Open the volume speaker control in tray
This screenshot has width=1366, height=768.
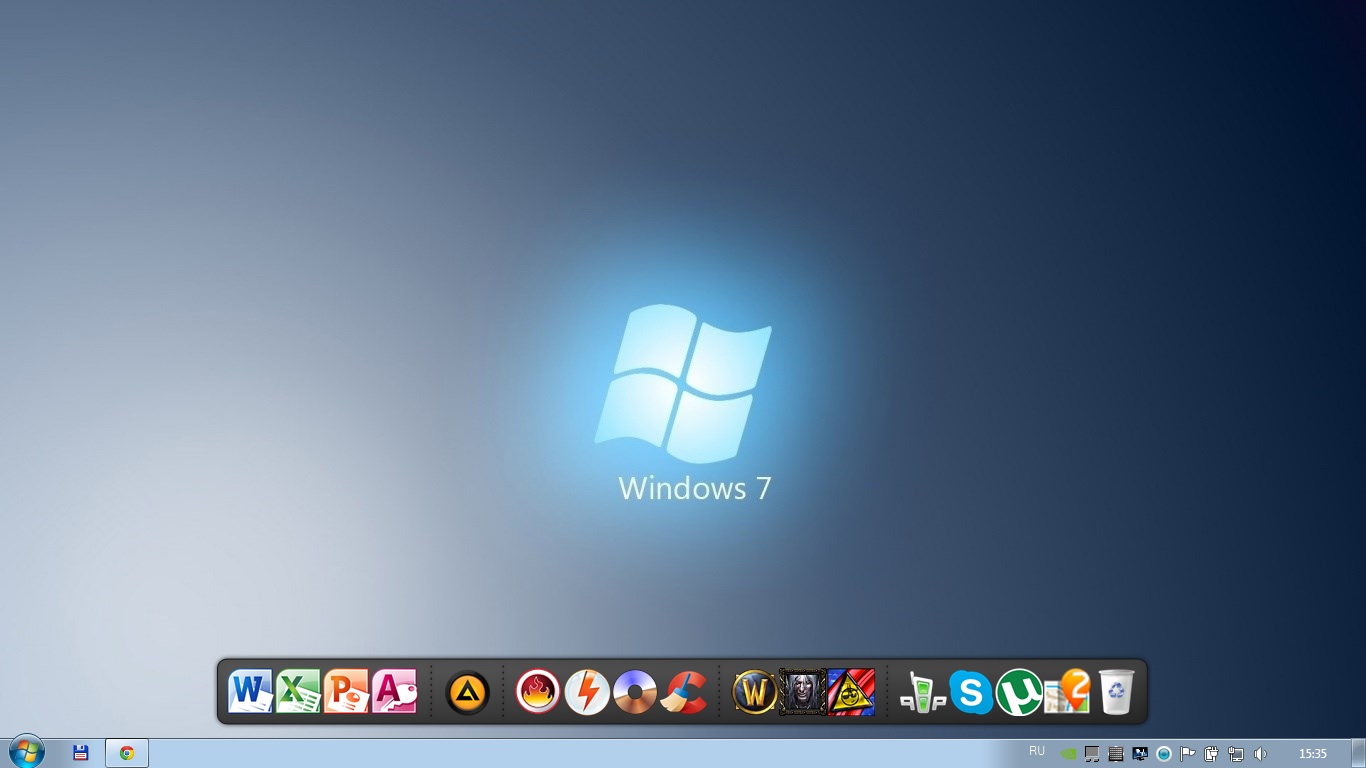pos(1260,754)
